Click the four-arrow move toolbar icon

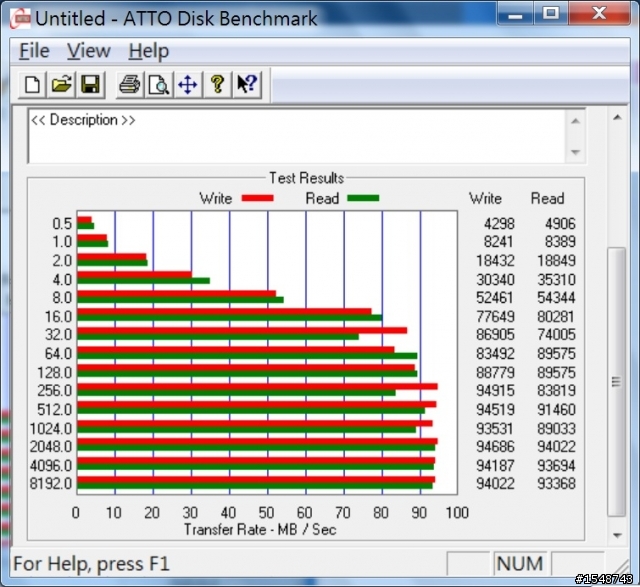(188, 84)
